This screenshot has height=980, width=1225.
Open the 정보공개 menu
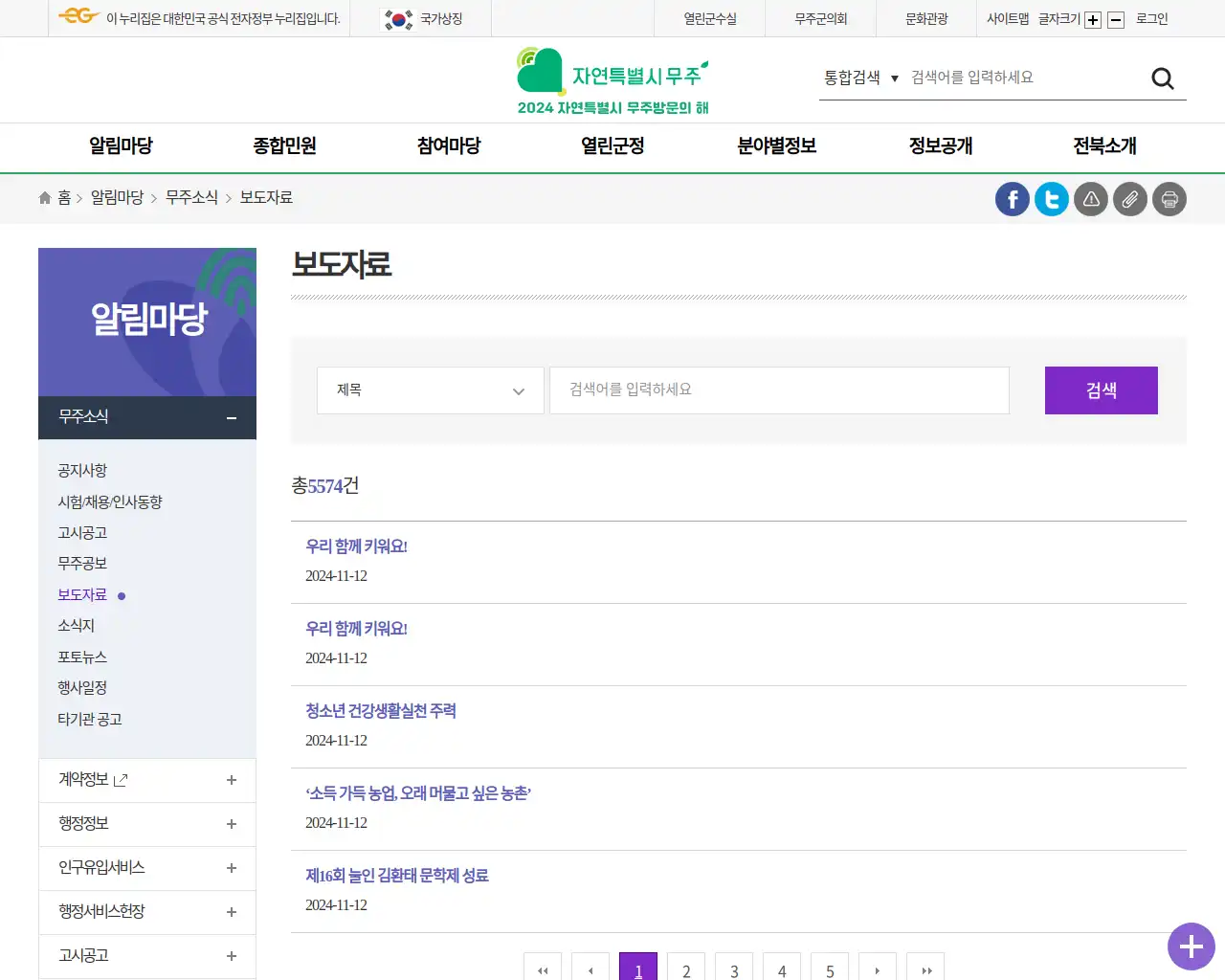pyautogui.click(x=939, y=146)
